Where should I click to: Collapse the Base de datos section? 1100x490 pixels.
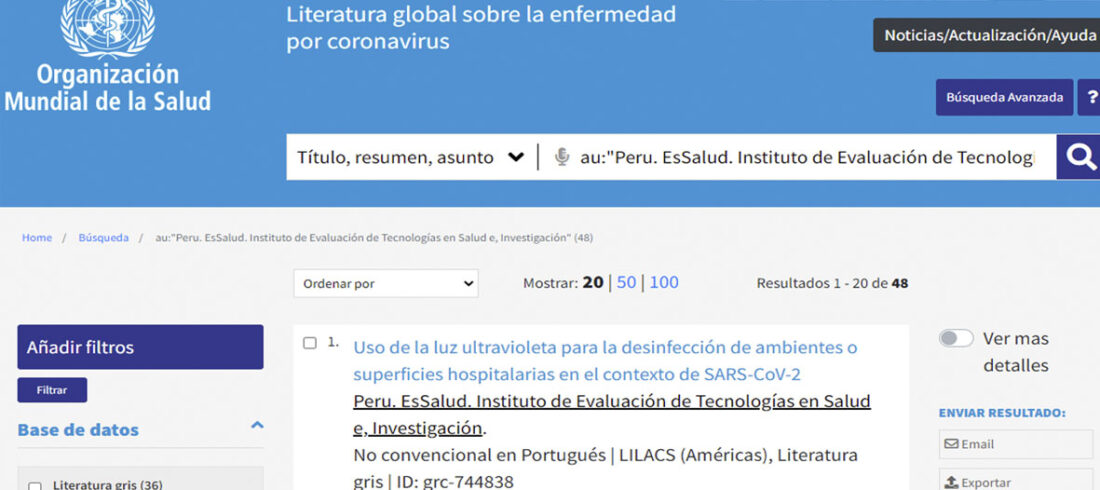point(257,425)
